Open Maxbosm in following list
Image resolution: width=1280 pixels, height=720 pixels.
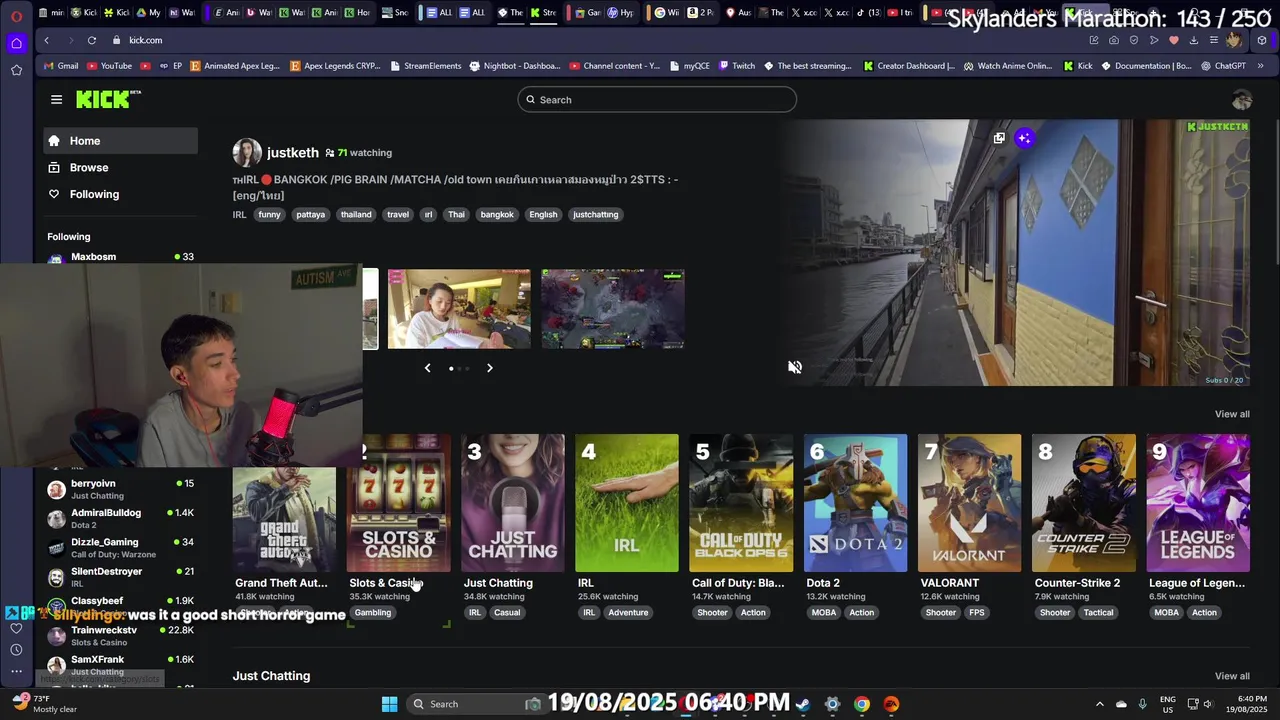tap(120, 257)
